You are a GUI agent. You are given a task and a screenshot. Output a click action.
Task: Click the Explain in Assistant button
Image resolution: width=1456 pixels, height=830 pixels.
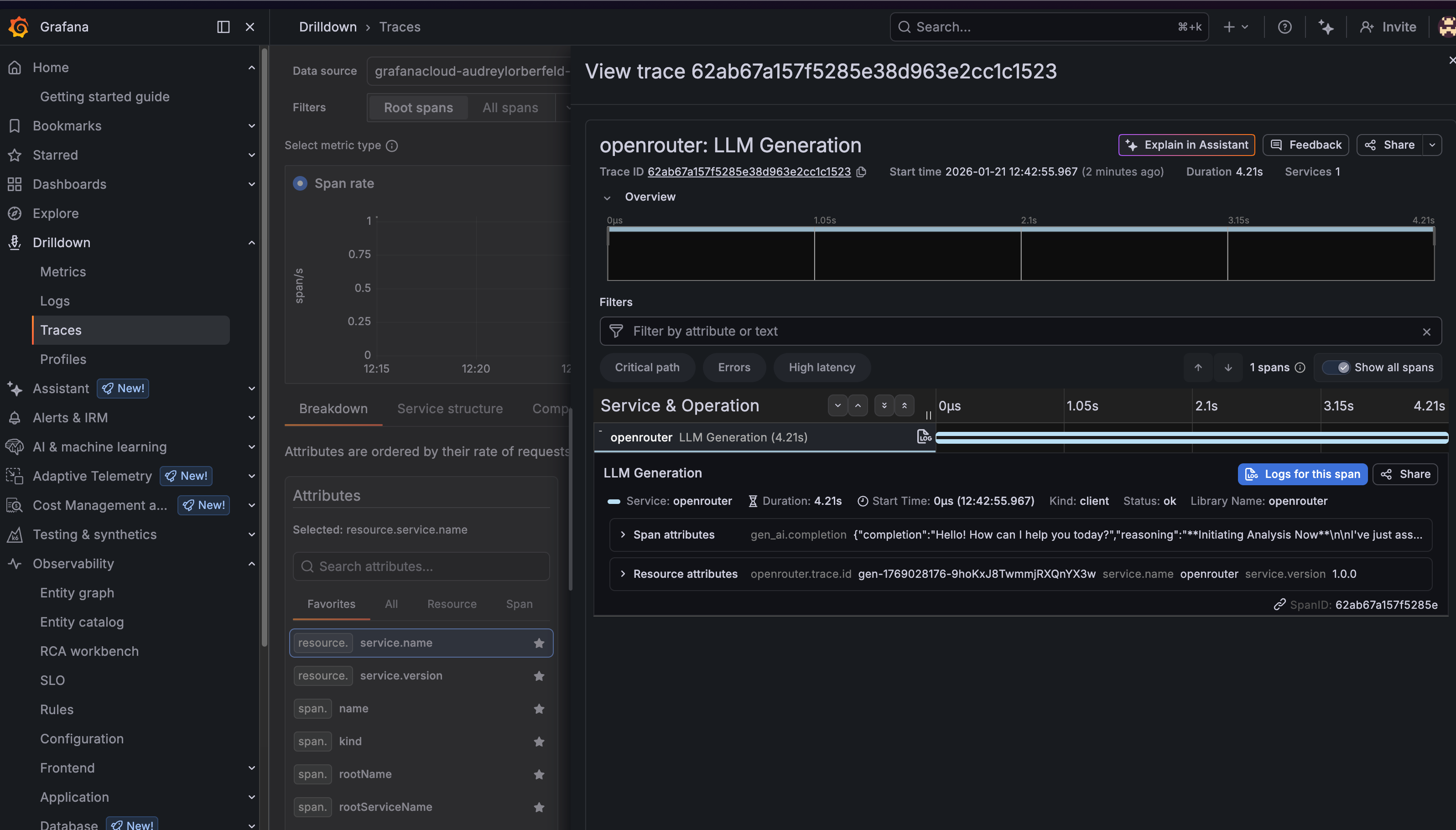point(1186,145)
